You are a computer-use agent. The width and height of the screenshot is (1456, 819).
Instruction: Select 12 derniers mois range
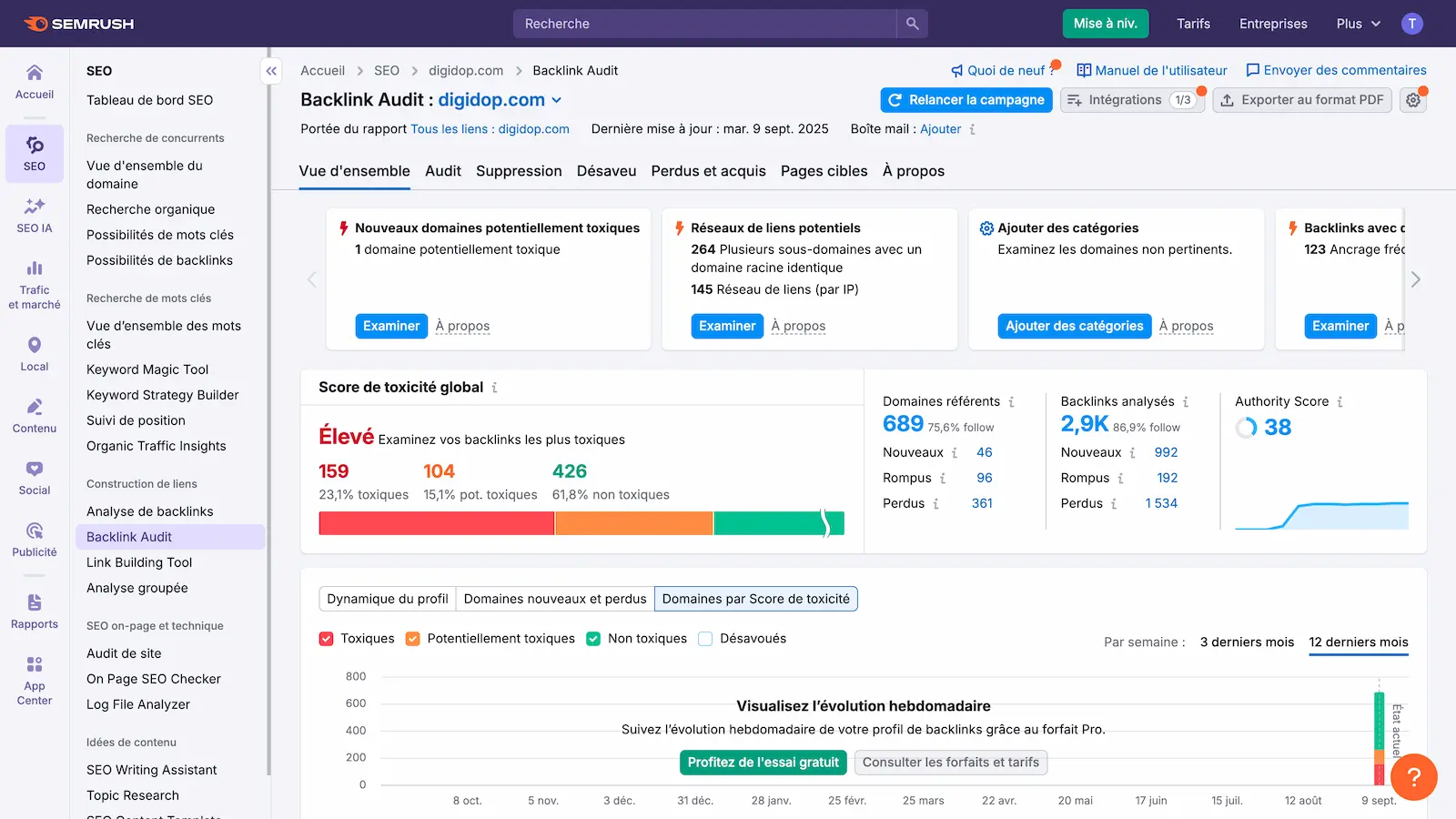pos(1359,642)
